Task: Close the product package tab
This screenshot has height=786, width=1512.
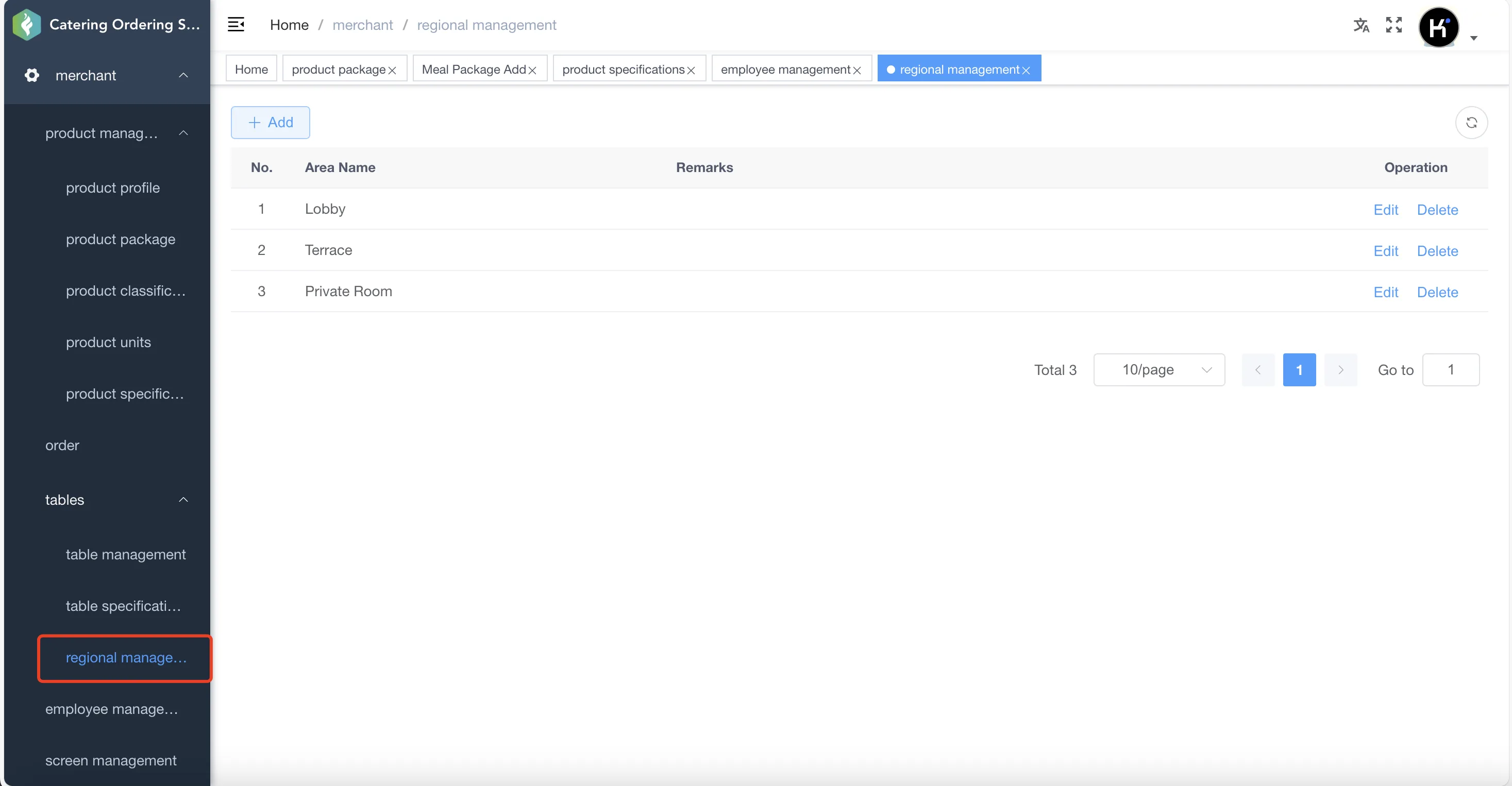Action: tap(392, 71)
